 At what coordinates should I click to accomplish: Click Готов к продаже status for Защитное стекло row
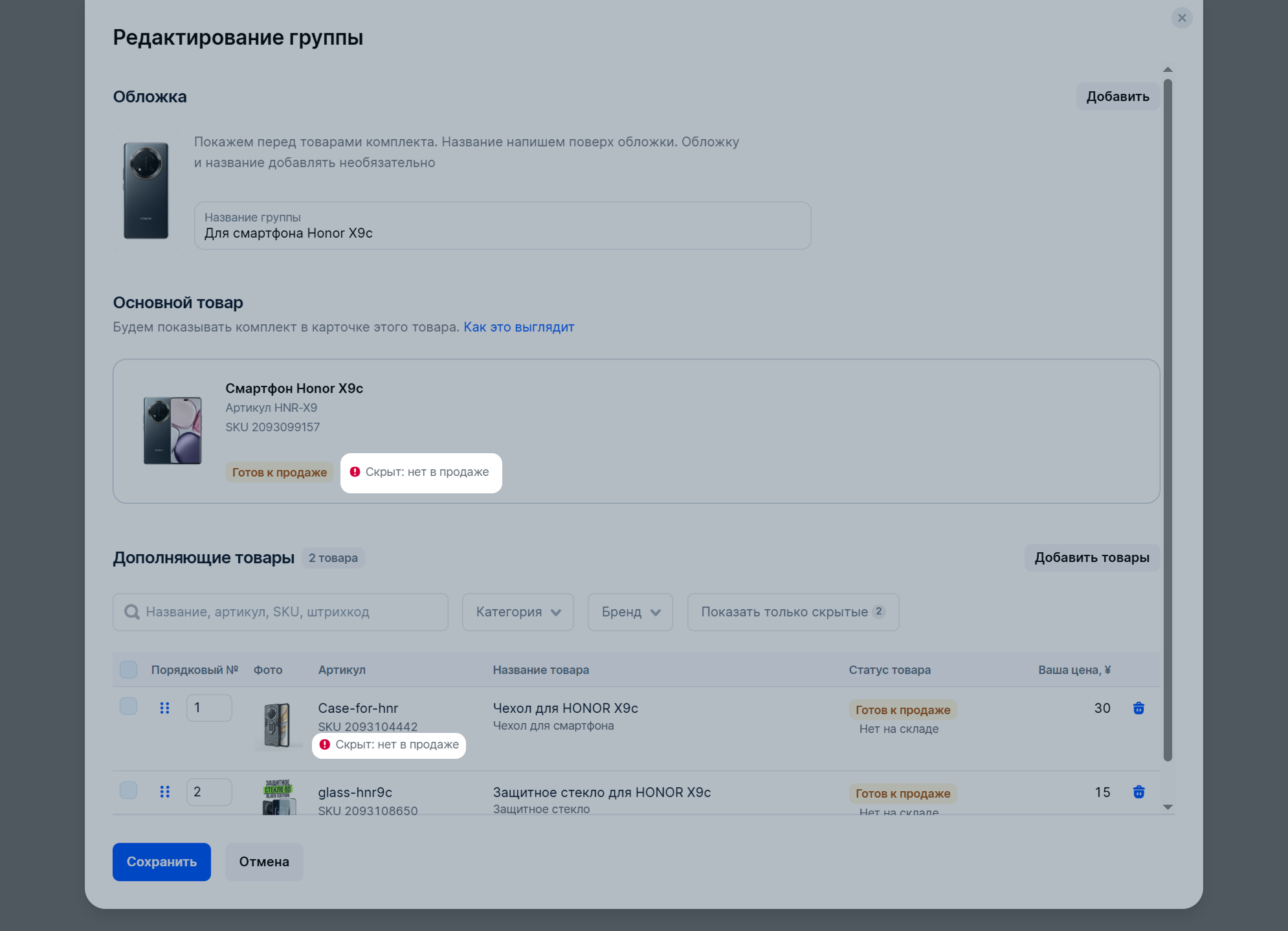pyautogui.click(x=903, y=793)
